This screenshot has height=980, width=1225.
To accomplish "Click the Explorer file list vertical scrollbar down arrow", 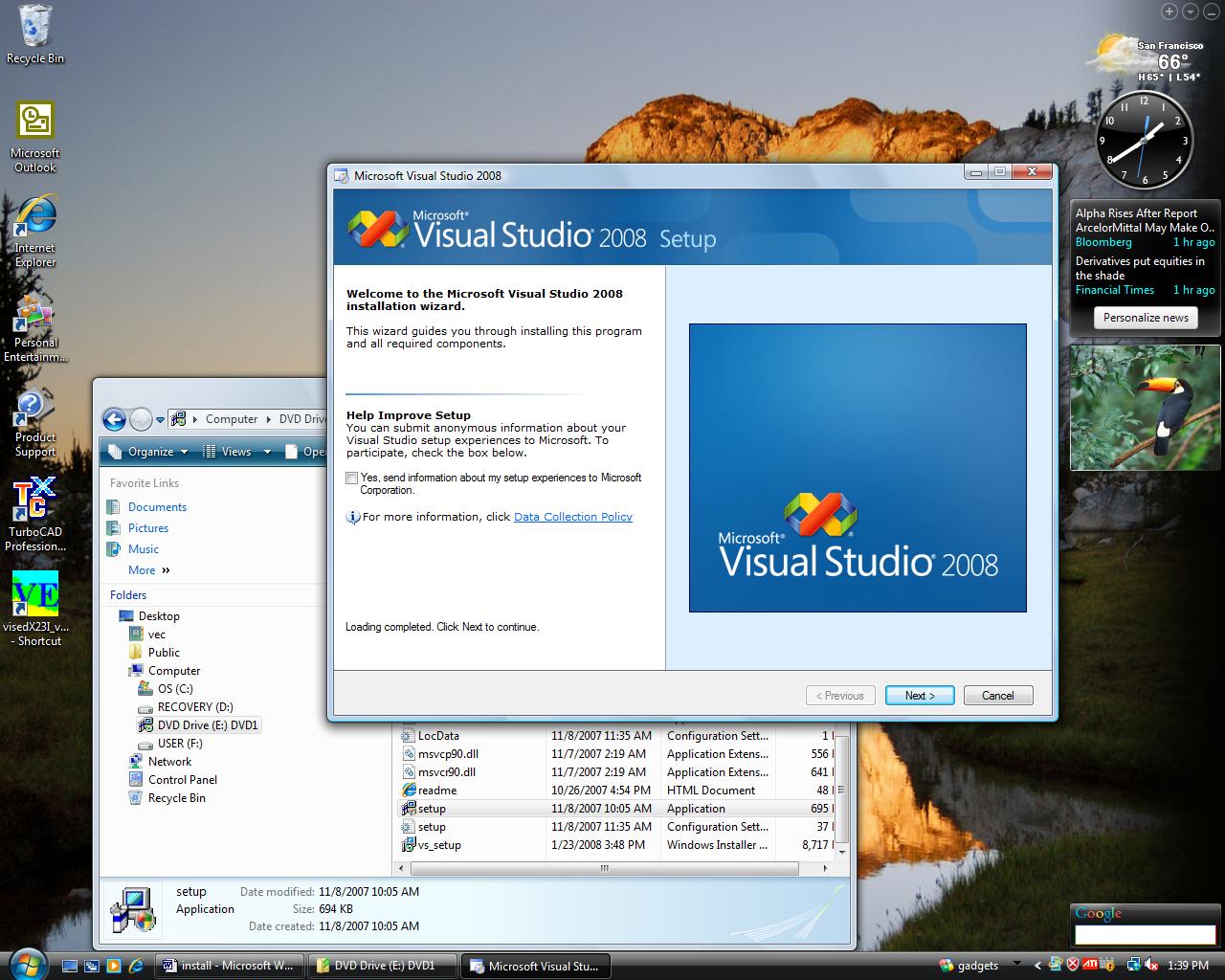I will 842,851.
